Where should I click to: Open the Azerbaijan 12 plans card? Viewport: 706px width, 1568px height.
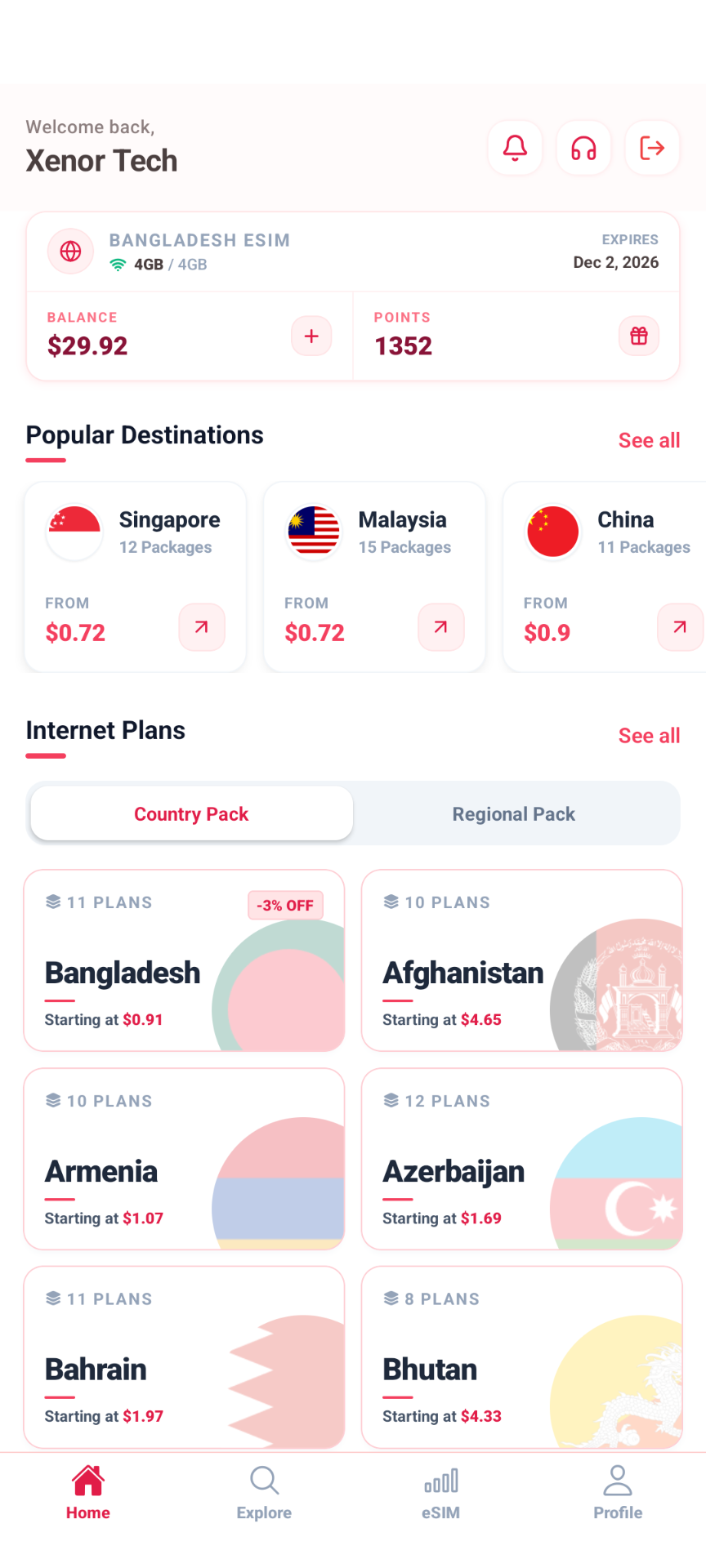point(522,1159)
